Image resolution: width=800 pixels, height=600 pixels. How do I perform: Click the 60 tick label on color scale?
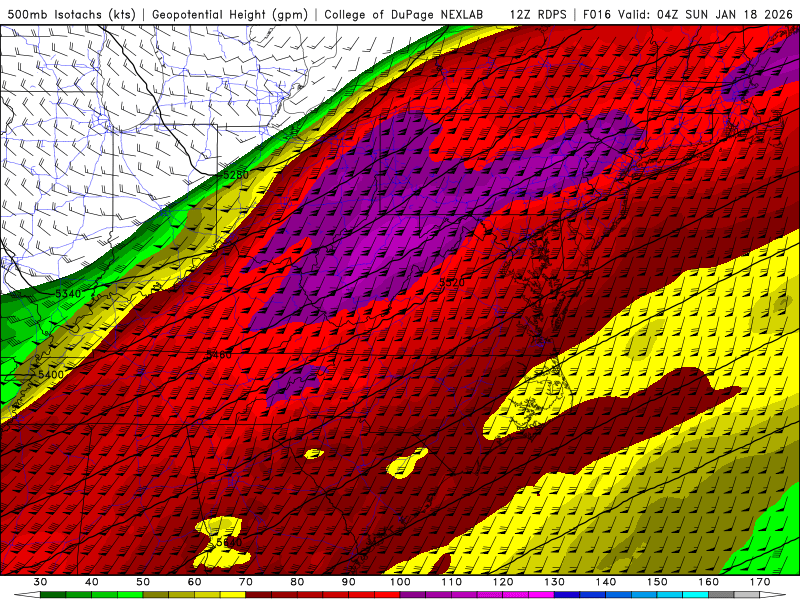(194, 582)
